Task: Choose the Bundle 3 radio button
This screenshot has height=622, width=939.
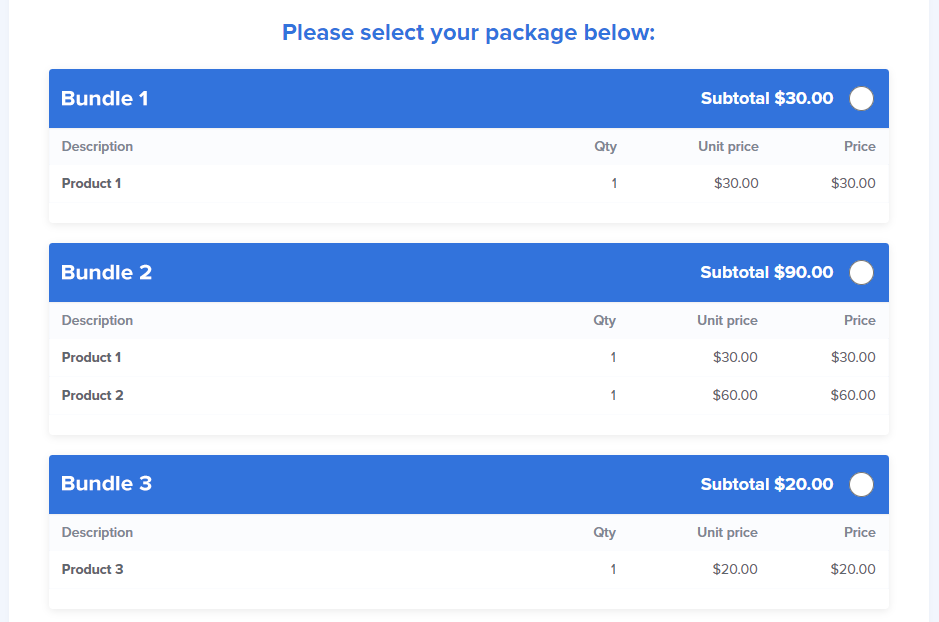Action: (861, 484)
